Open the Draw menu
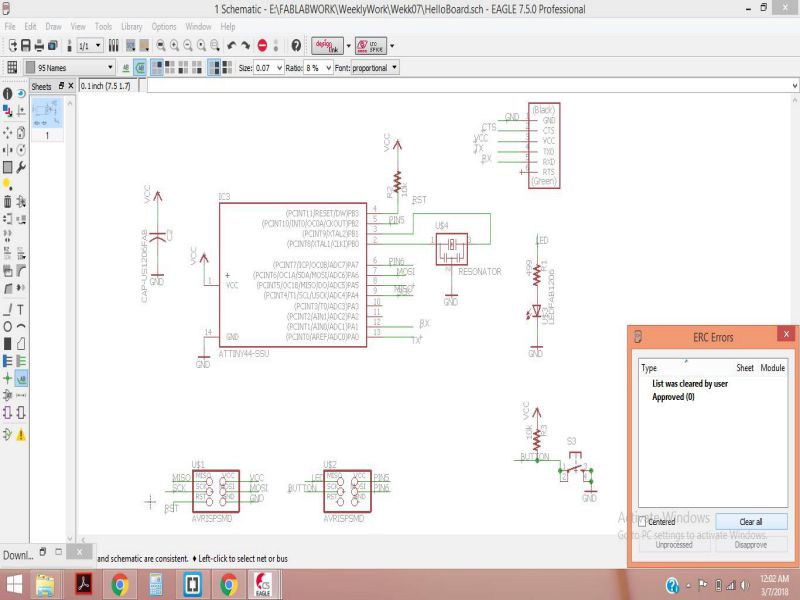Image resolution: width=800 pixels, height=600 pixels. [x=53, y=26]
